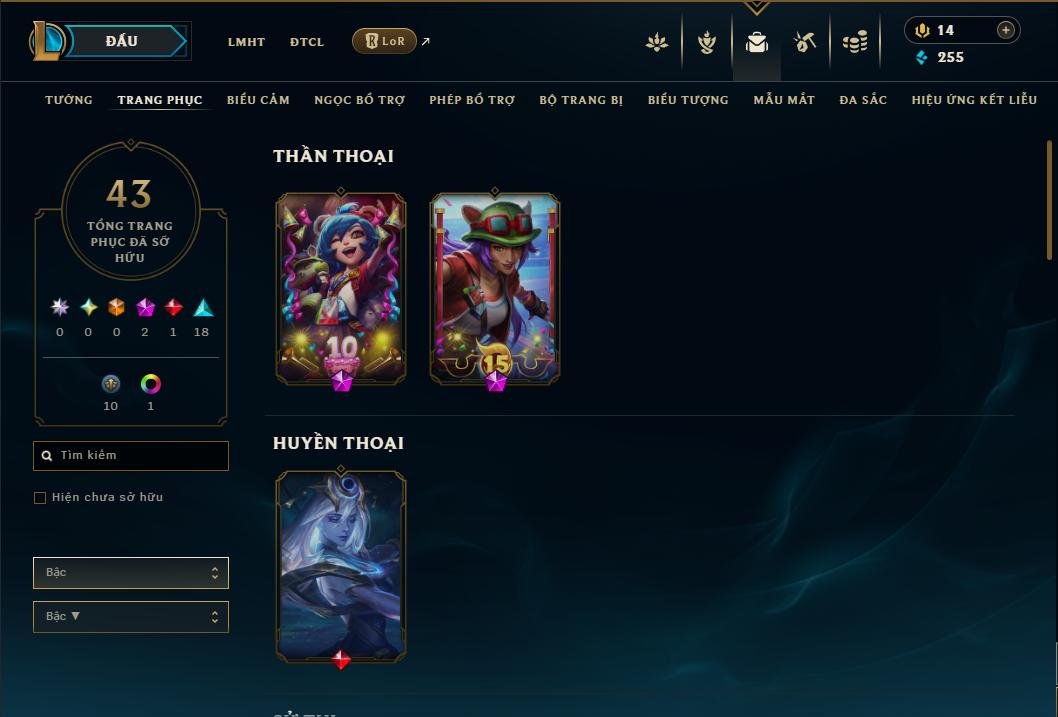The height and width of the screenshot is (717, 1058).
Task: Expand the first 'Bậc' dropdown
Action: pyautogui.click(x=131, y=573)
